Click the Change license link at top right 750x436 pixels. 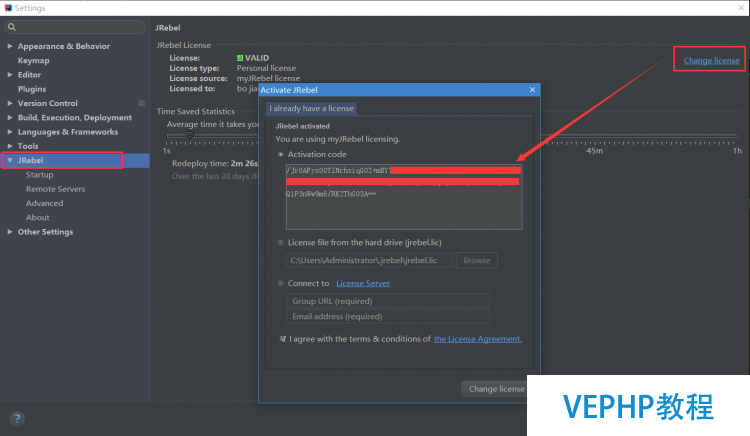coord(711,60)
